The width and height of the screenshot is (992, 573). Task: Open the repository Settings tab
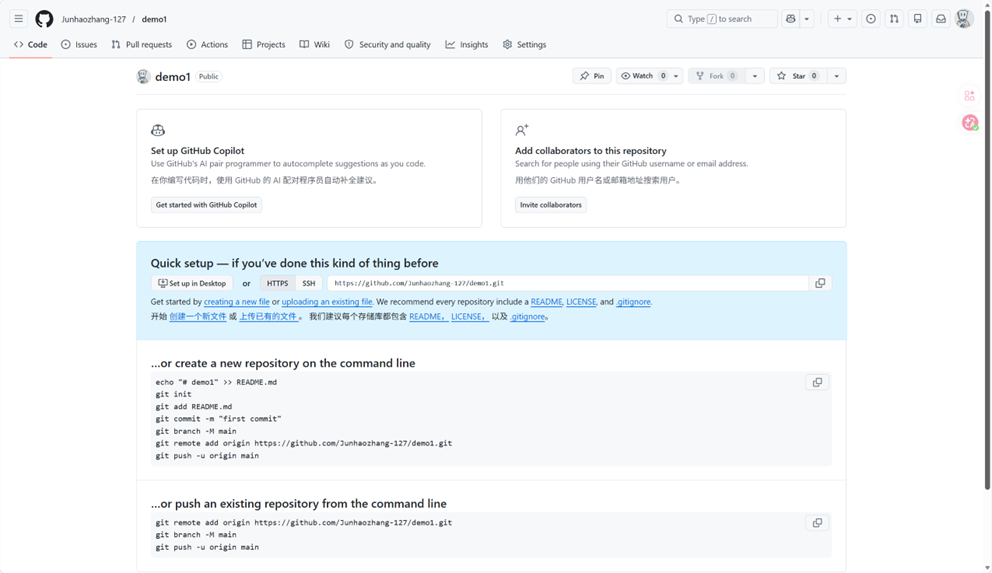tap(524, 44)
